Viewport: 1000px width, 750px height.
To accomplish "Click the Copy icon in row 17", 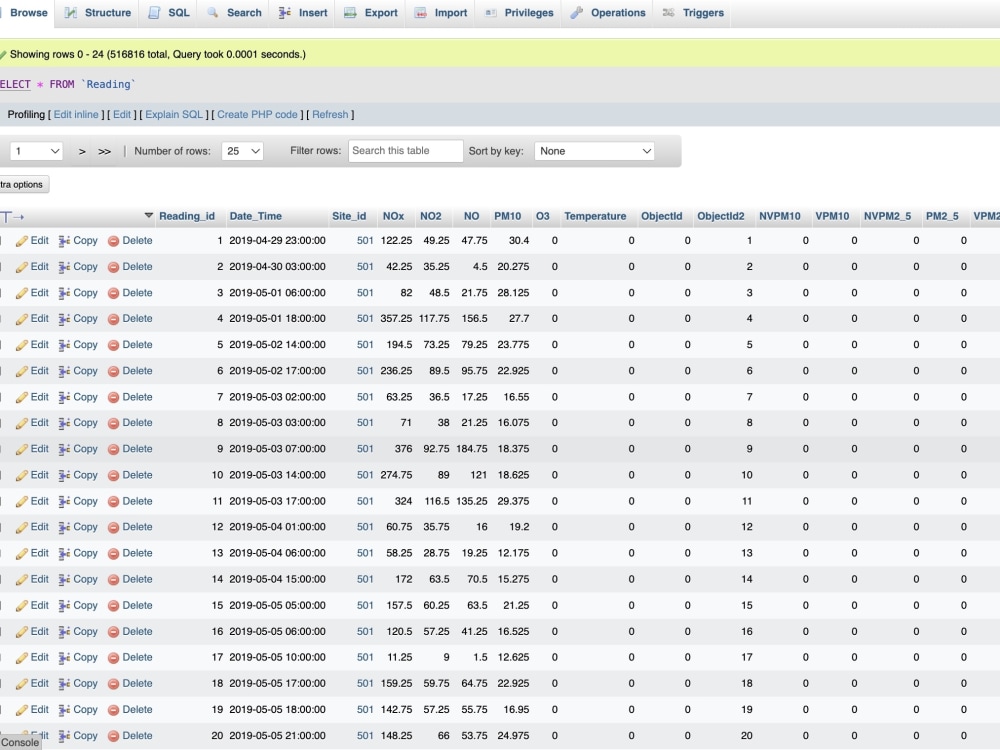I will [x=64, y=658].
